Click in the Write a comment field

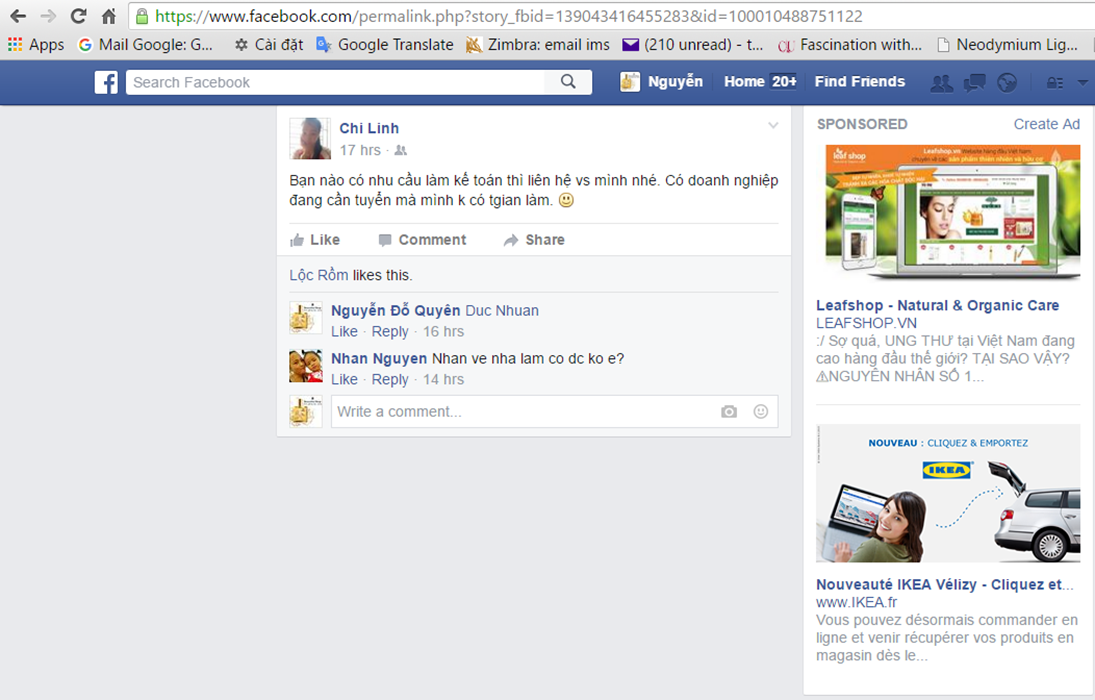point(520,411)
